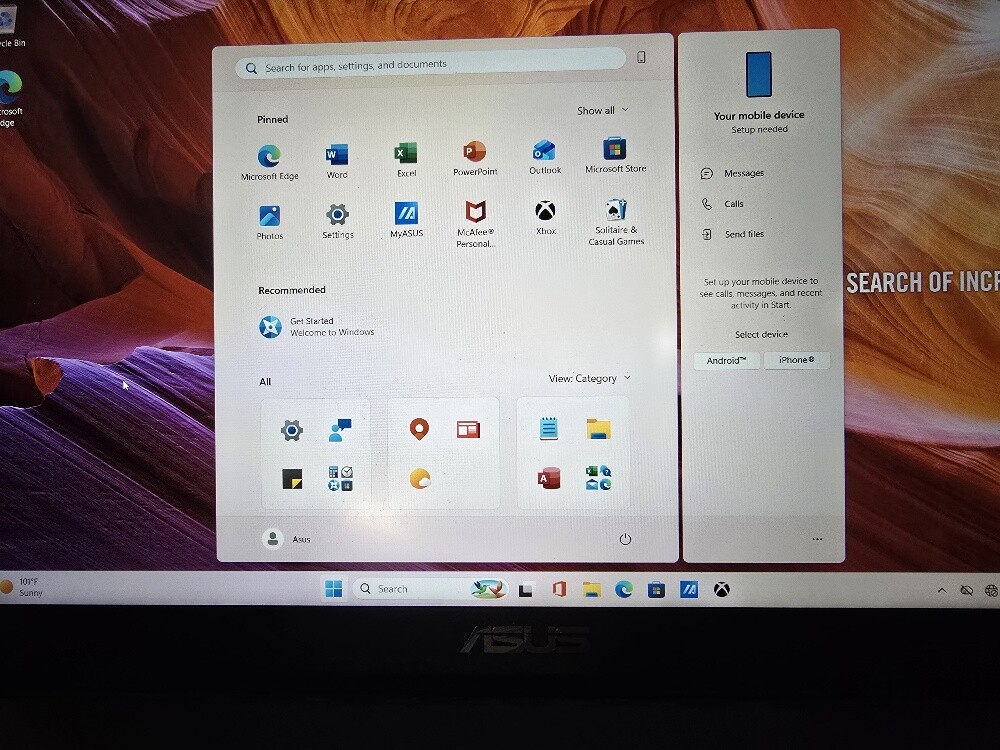Open Microsoft Store from the Pinned section
Image resolution: width=1000 pixels, height=750 pixels.
615,155
